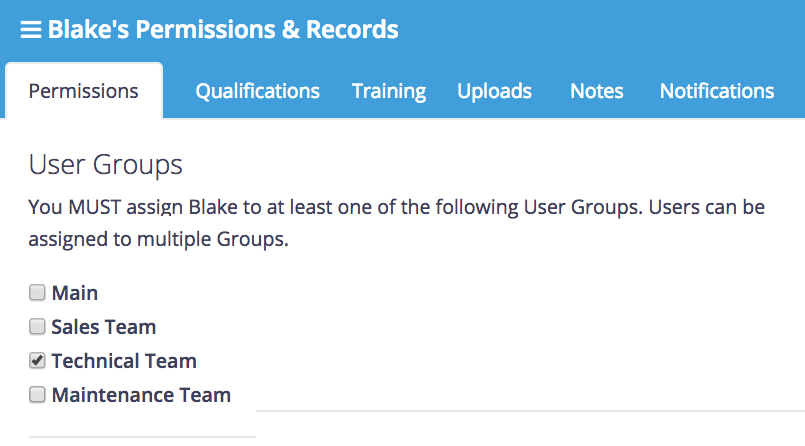Switch to the Permissions tab
This screenshot has height=446, width=805.
(x=83, y=91)
